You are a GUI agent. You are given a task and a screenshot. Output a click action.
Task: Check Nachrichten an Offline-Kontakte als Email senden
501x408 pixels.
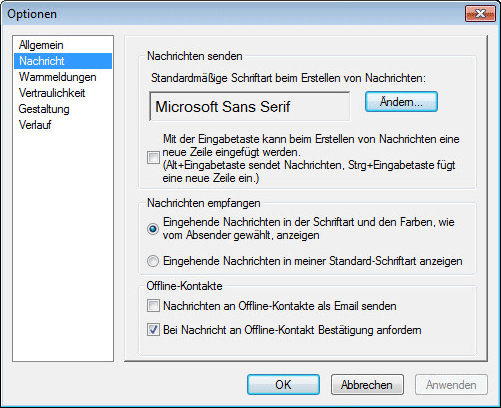click(153, 306)
